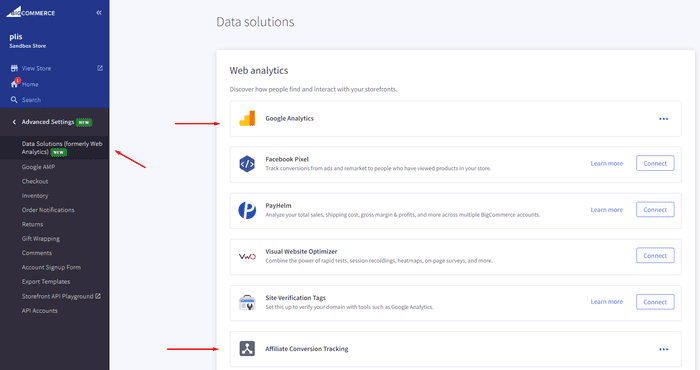Viewport: 700px width, 370px height.
Task: Click the PayHelm logo icon
Action: (247, 210)
